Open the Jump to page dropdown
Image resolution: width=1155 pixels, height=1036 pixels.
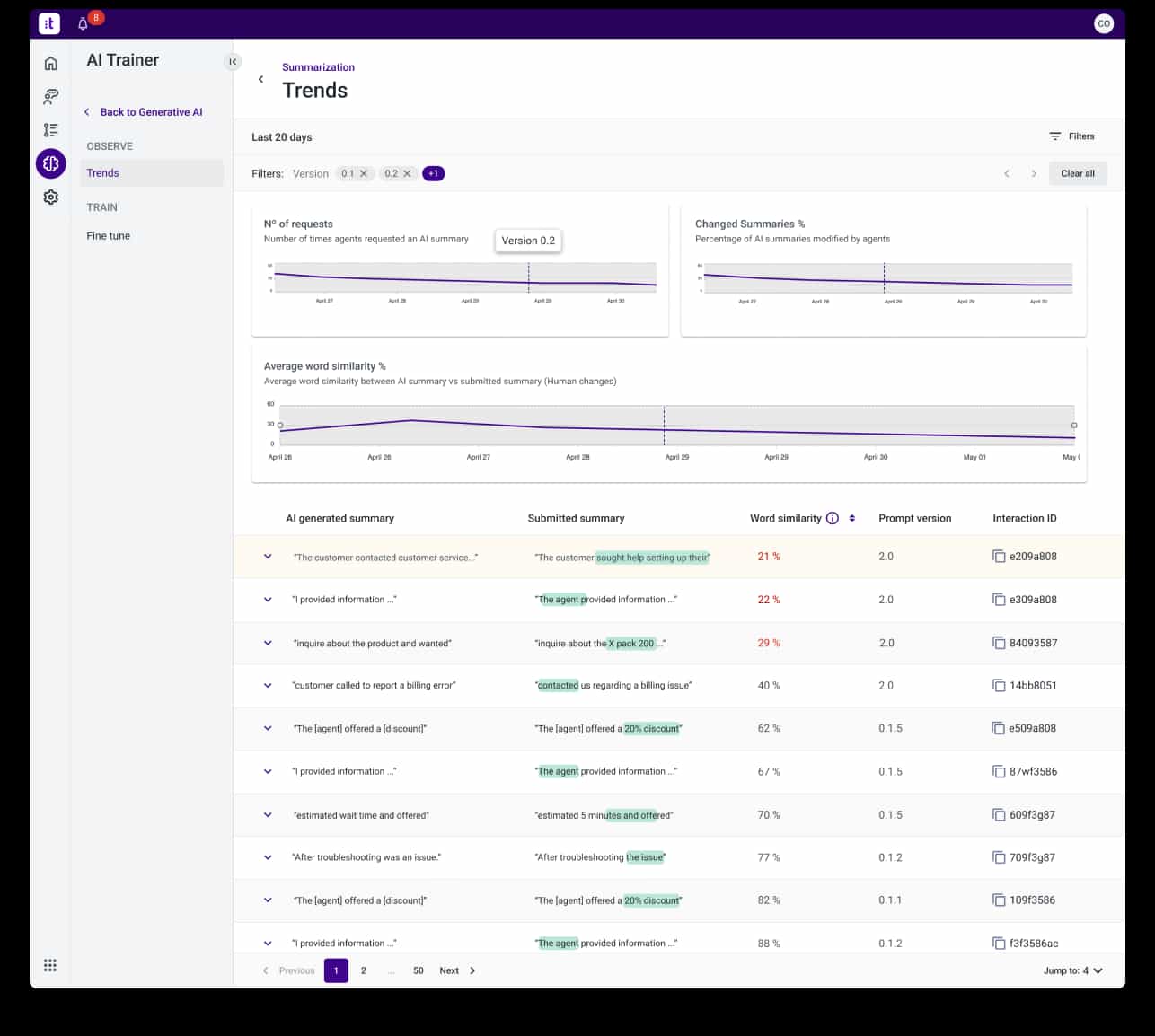coord(1073,970)
